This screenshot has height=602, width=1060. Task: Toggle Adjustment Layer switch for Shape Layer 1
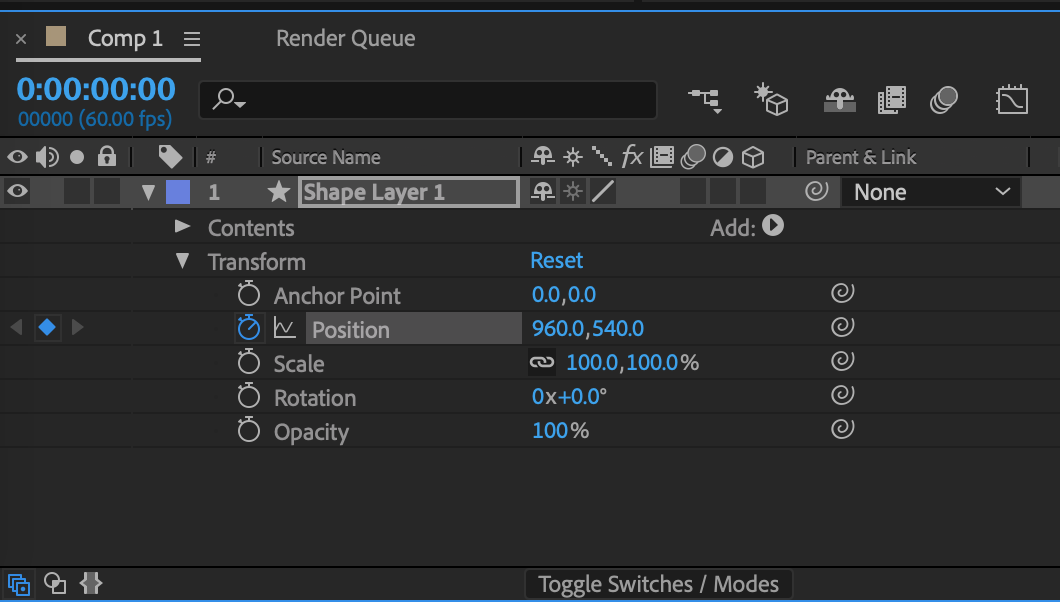(x=723, y=192)
